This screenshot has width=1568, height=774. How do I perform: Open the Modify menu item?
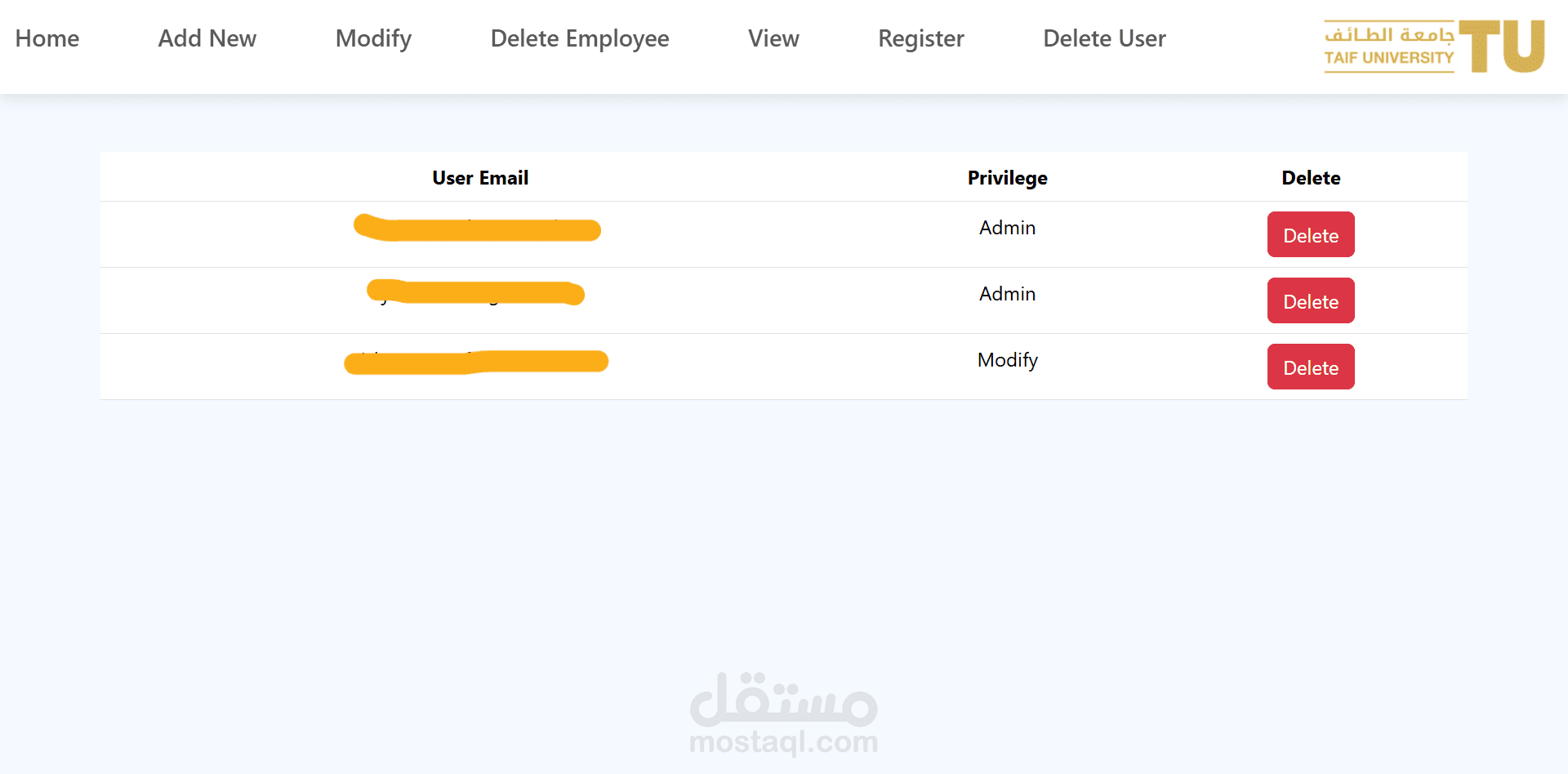373,38
